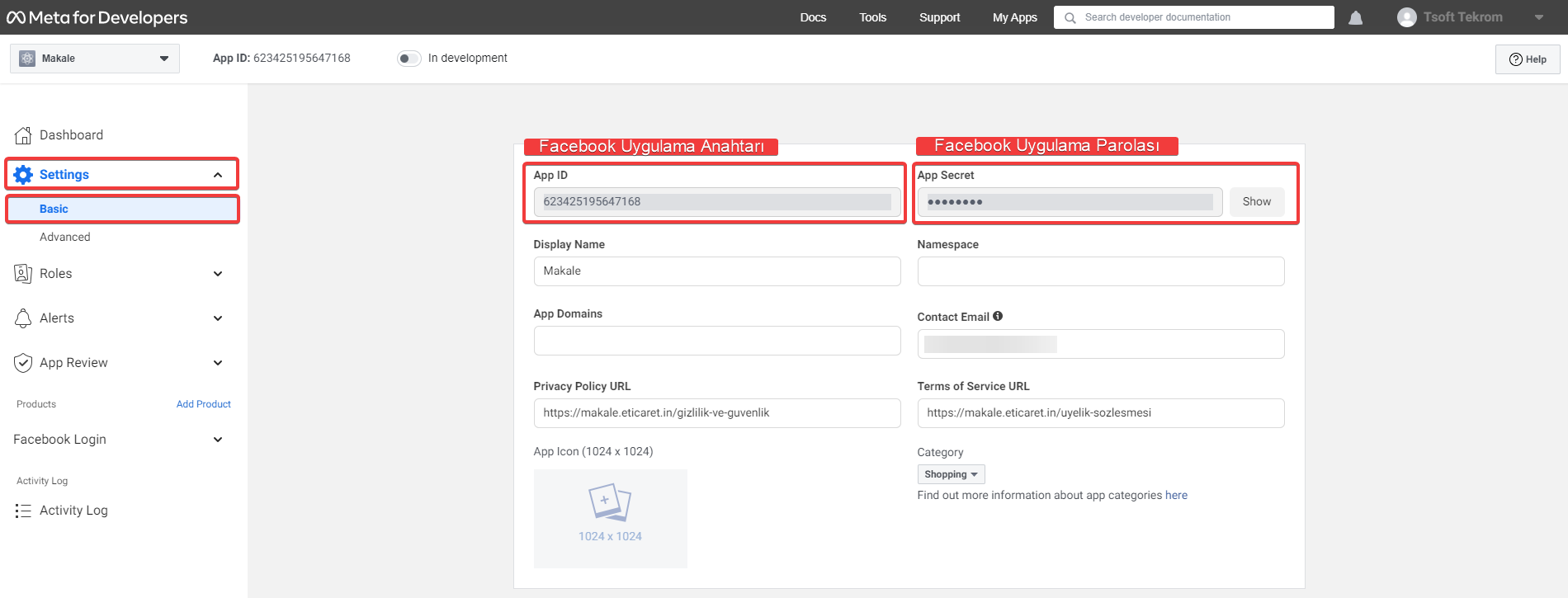Viewport: 1568px width, 598px height.
Task: Click the Terms of Service URL field
Action: (1100, 413)
